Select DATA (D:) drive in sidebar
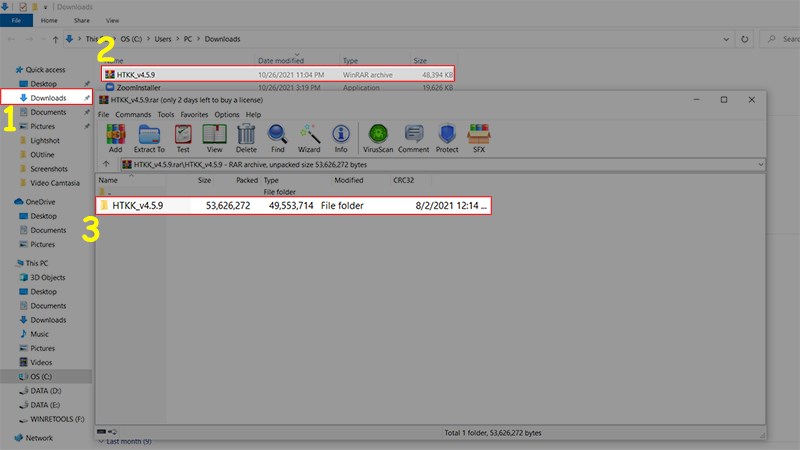Viewport: 800px width, 450px height. pyautogui.click(x=45, y=391)
